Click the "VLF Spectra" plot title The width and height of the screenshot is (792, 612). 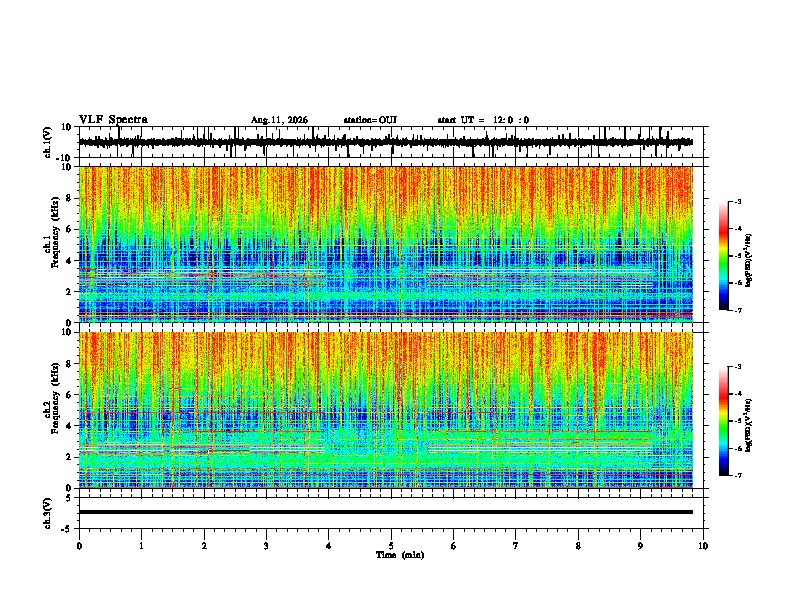click(x=113, y=119)
